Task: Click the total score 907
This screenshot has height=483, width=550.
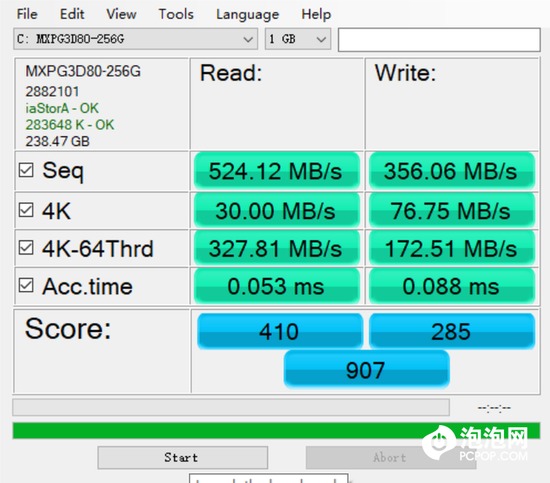Action: (x=367, y=370)
